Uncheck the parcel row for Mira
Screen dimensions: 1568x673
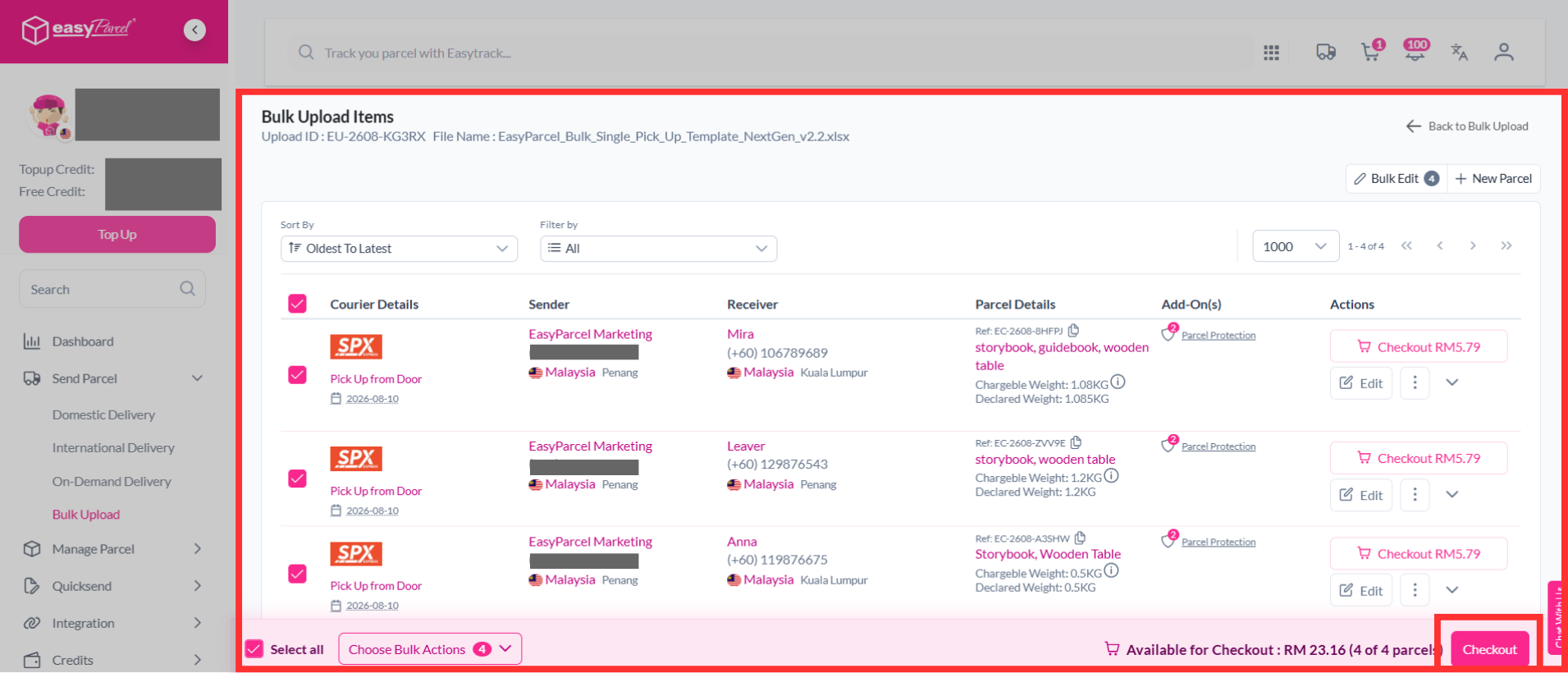tap(297, 375)
